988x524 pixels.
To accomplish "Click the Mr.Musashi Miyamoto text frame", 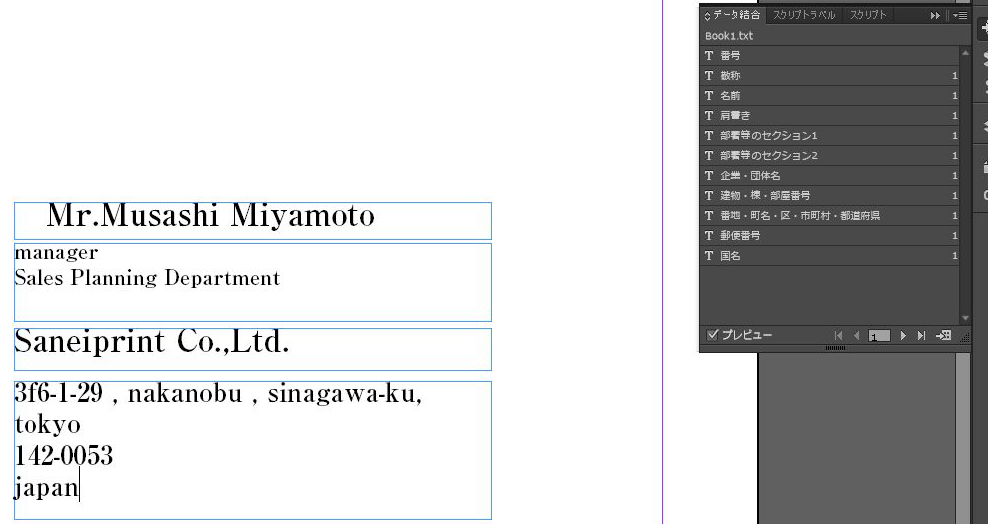I will click(253, 220).
